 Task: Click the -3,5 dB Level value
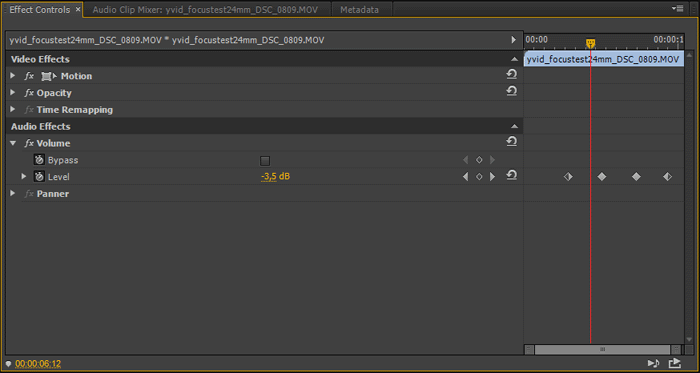(275, 177)
